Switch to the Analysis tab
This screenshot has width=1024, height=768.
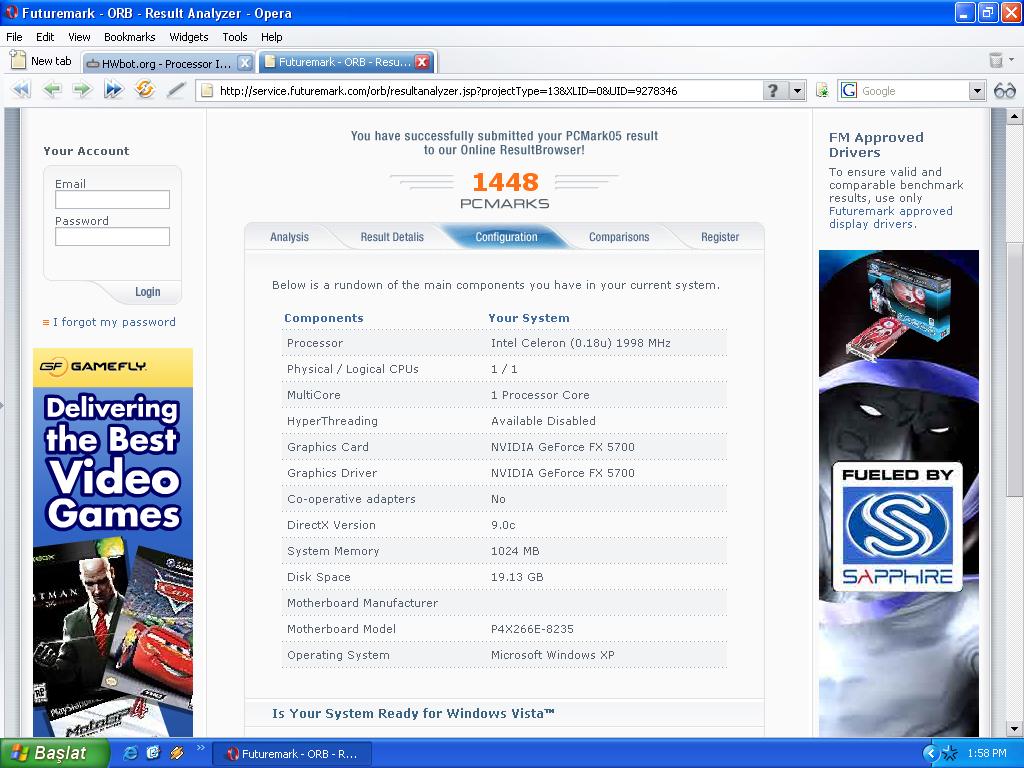coord(289,237)
